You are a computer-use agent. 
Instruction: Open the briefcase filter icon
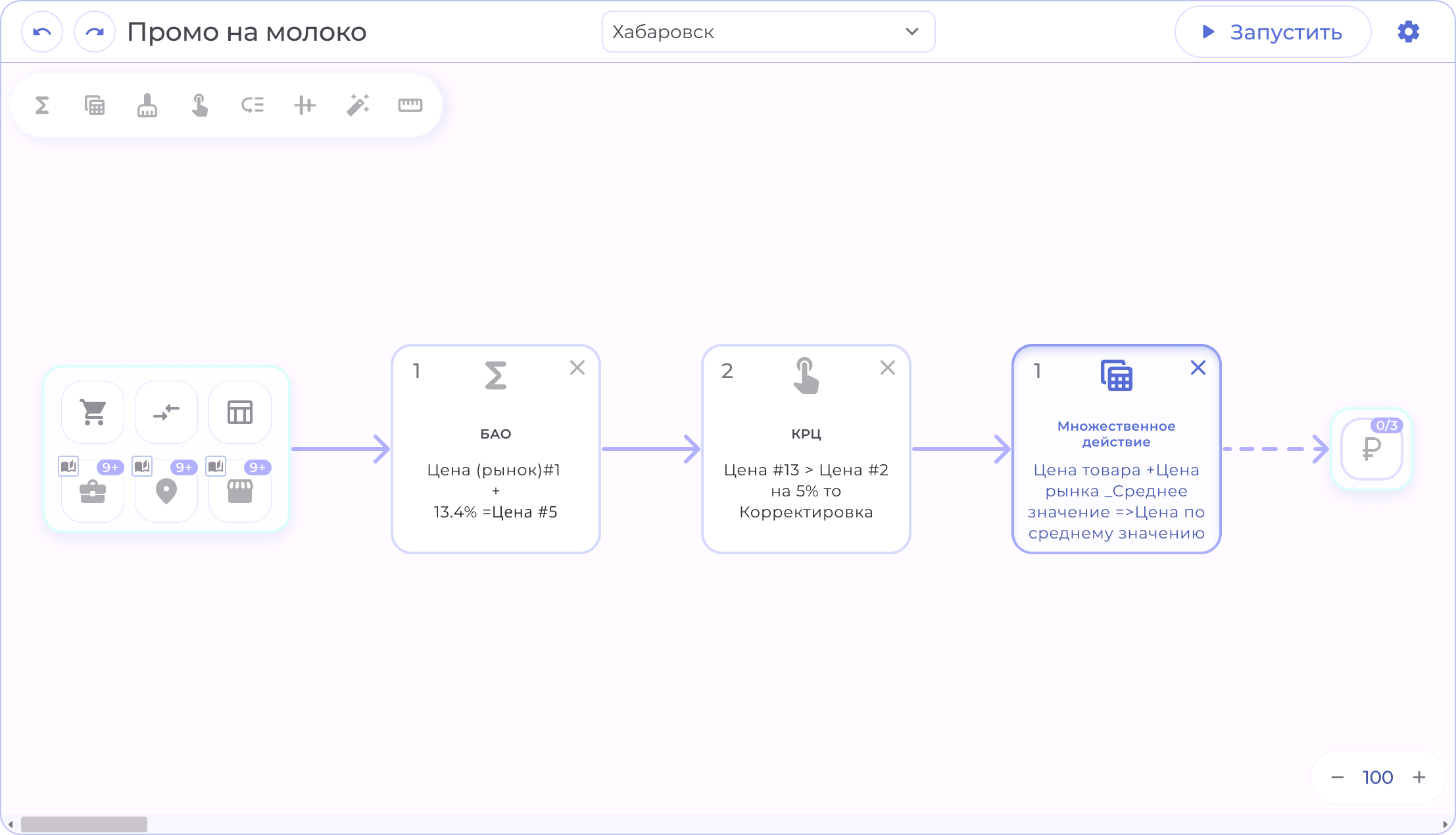point(93,491)
